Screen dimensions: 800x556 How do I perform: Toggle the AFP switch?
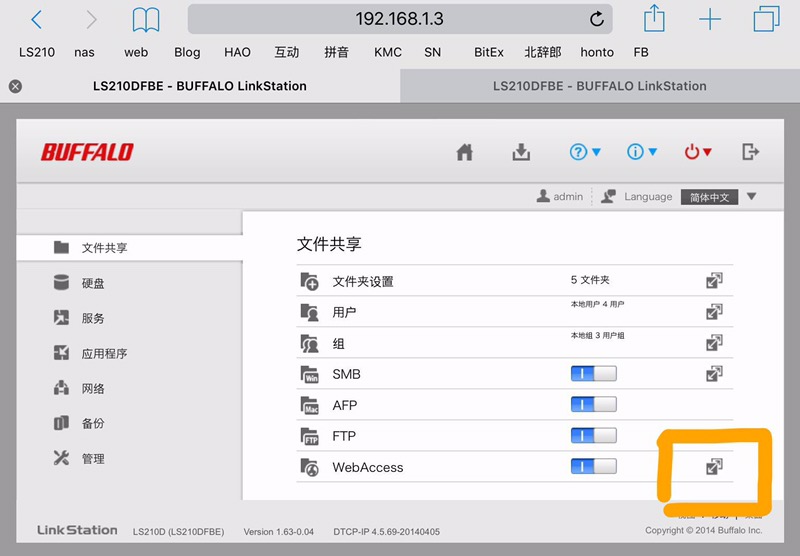(593, 405)
